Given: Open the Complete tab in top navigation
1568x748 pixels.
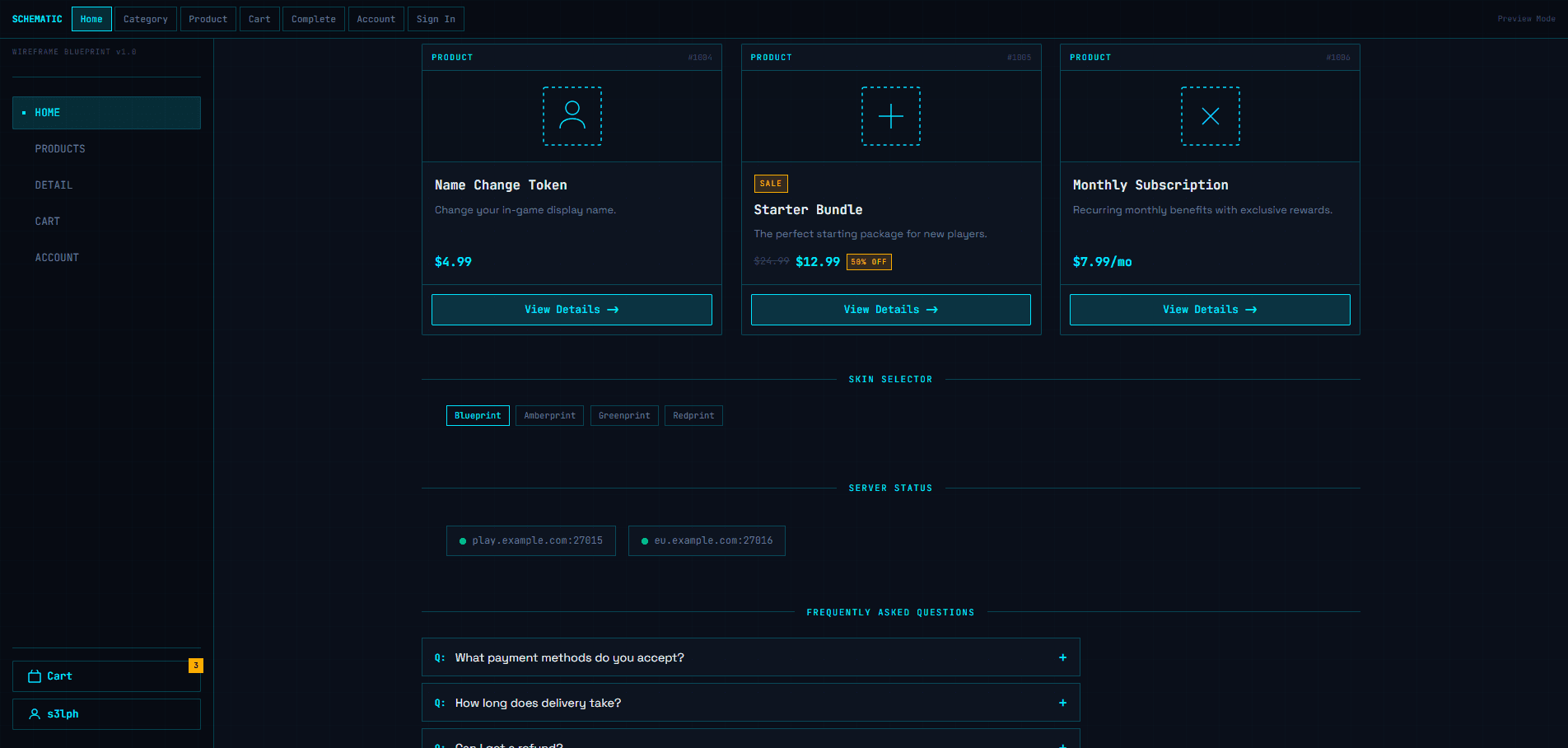Looking at the screenshot, I should point(314,19).
